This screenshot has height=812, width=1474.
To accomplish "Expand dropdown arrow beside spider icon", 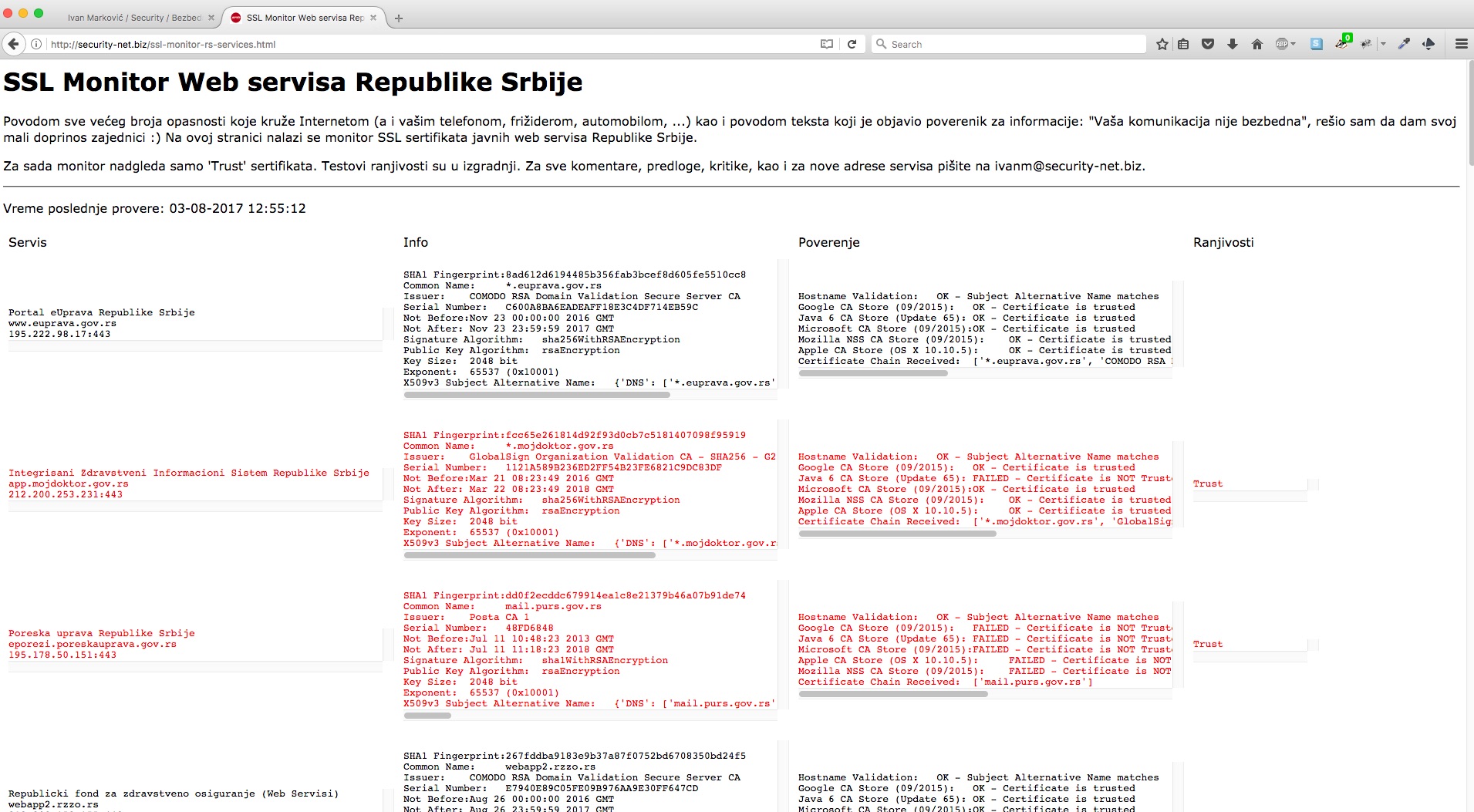I will tap(1383, 44).
